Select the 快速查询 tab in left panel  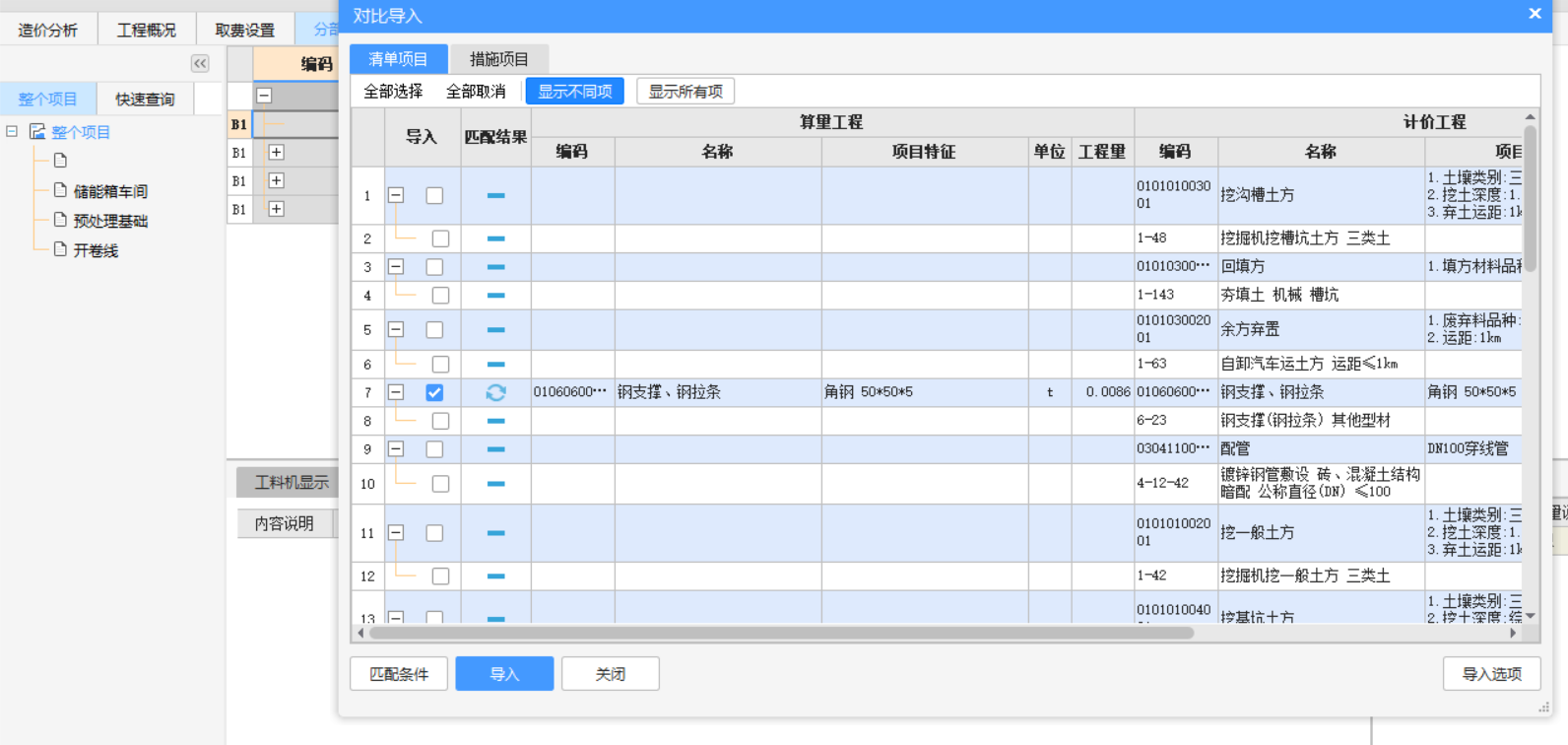[x=145, y=99]
